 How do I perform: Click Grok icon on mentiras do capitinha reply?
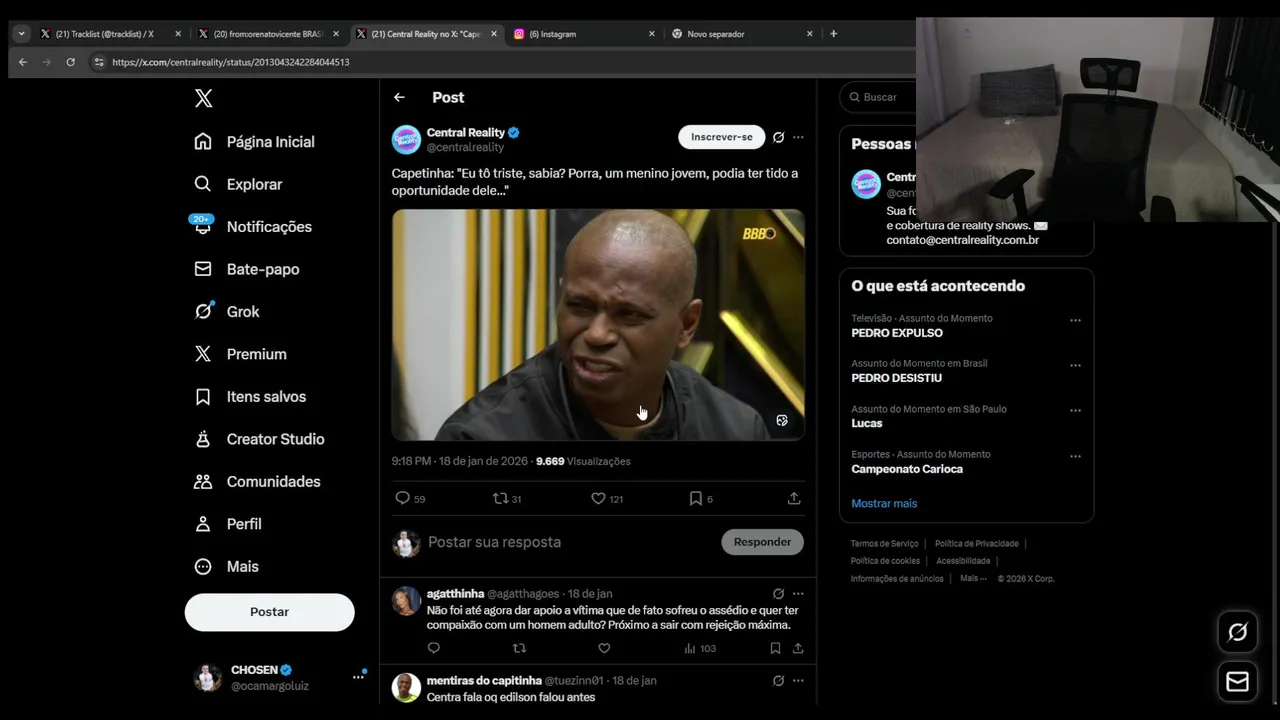778,681
